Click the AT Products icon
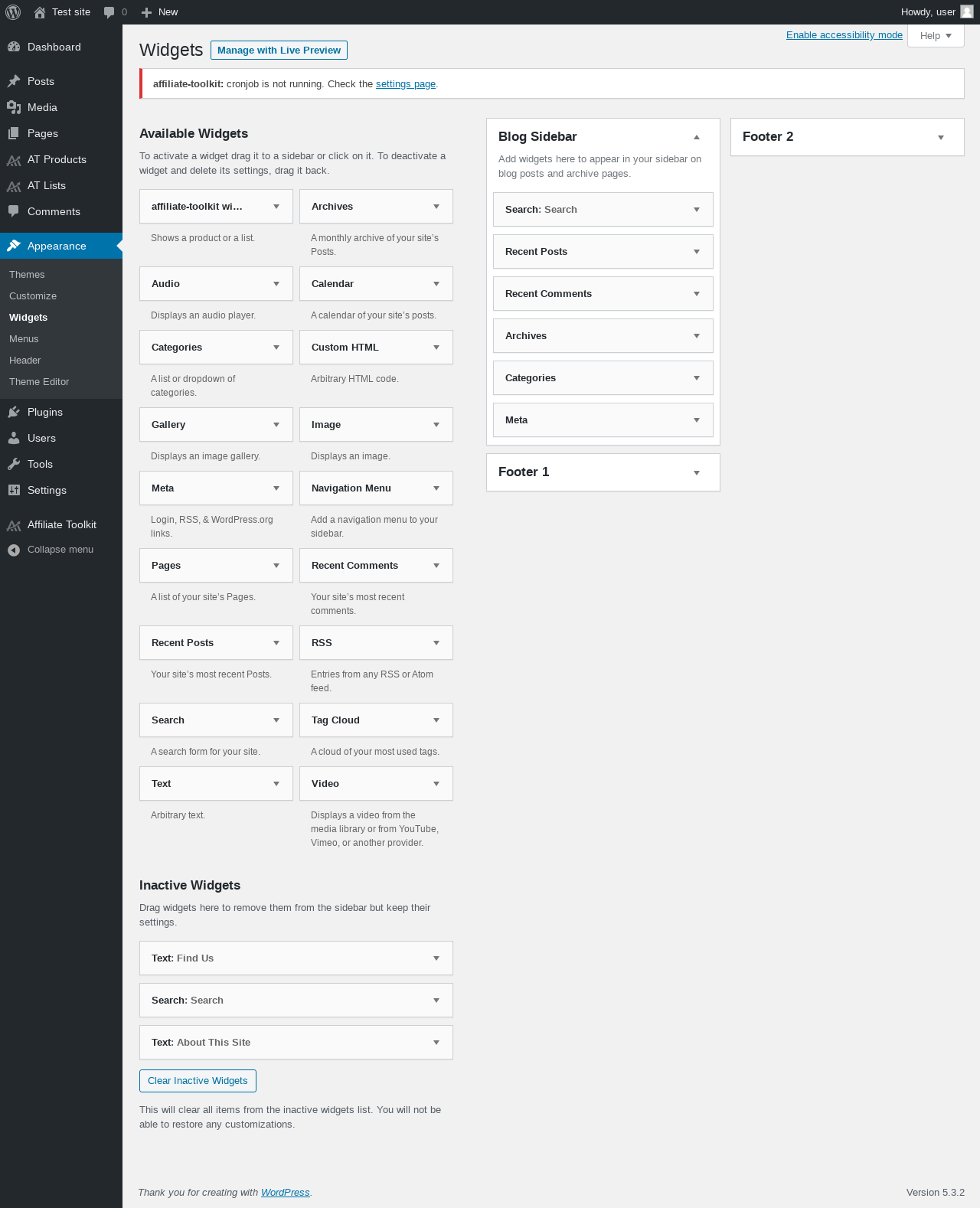The height and width of the screenshot is (1208, 980). 14,159
